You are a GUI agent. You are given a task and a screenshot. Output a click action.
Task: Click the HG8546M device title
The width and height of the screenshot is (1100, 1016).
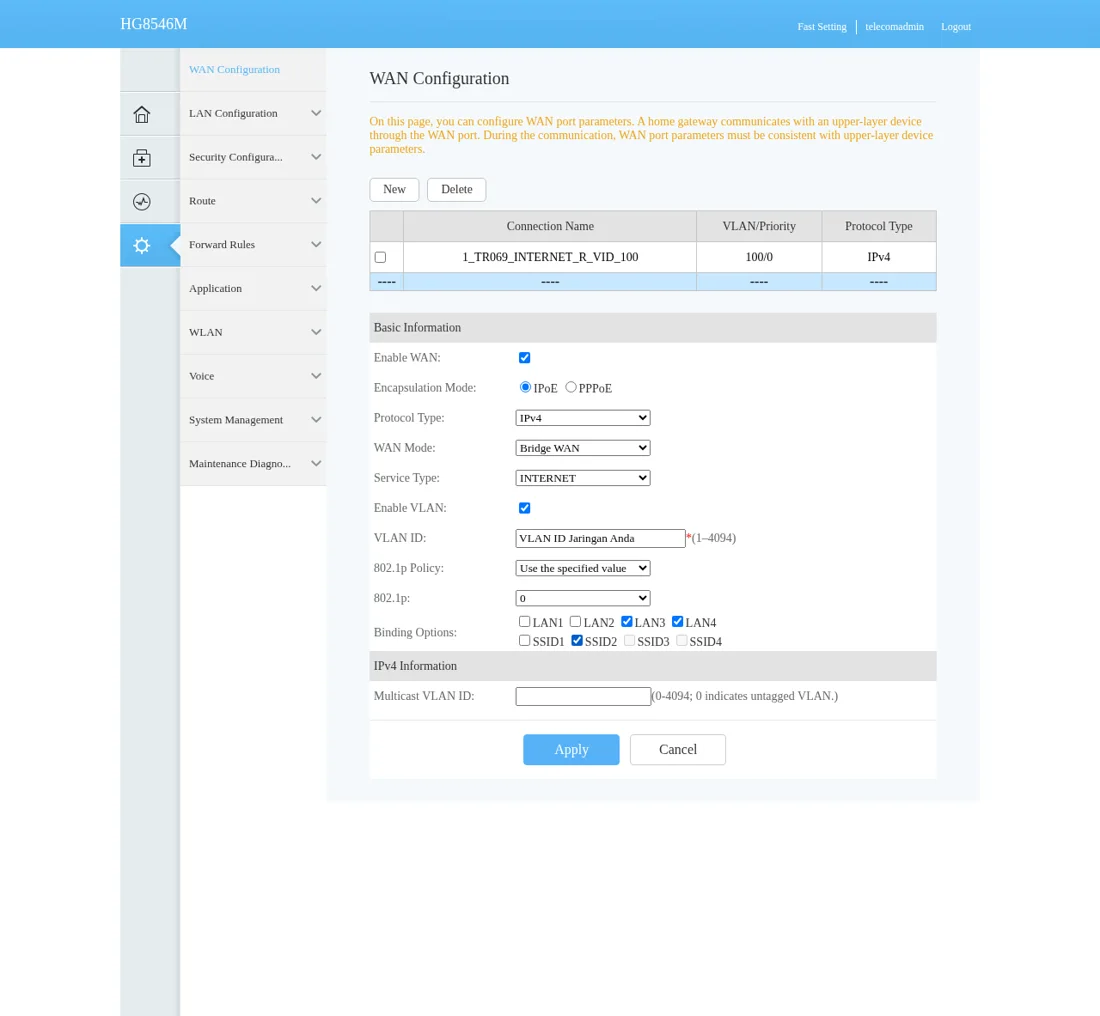154,24
